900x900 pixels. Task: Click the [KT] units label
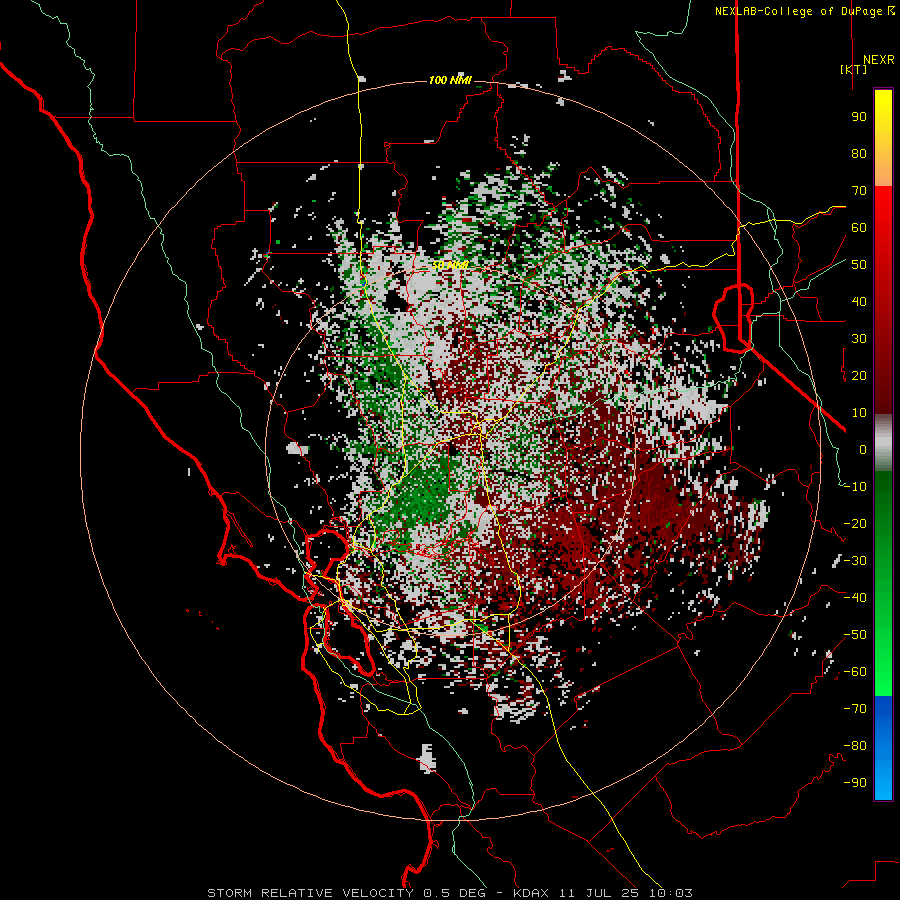(x=854, y=69)
